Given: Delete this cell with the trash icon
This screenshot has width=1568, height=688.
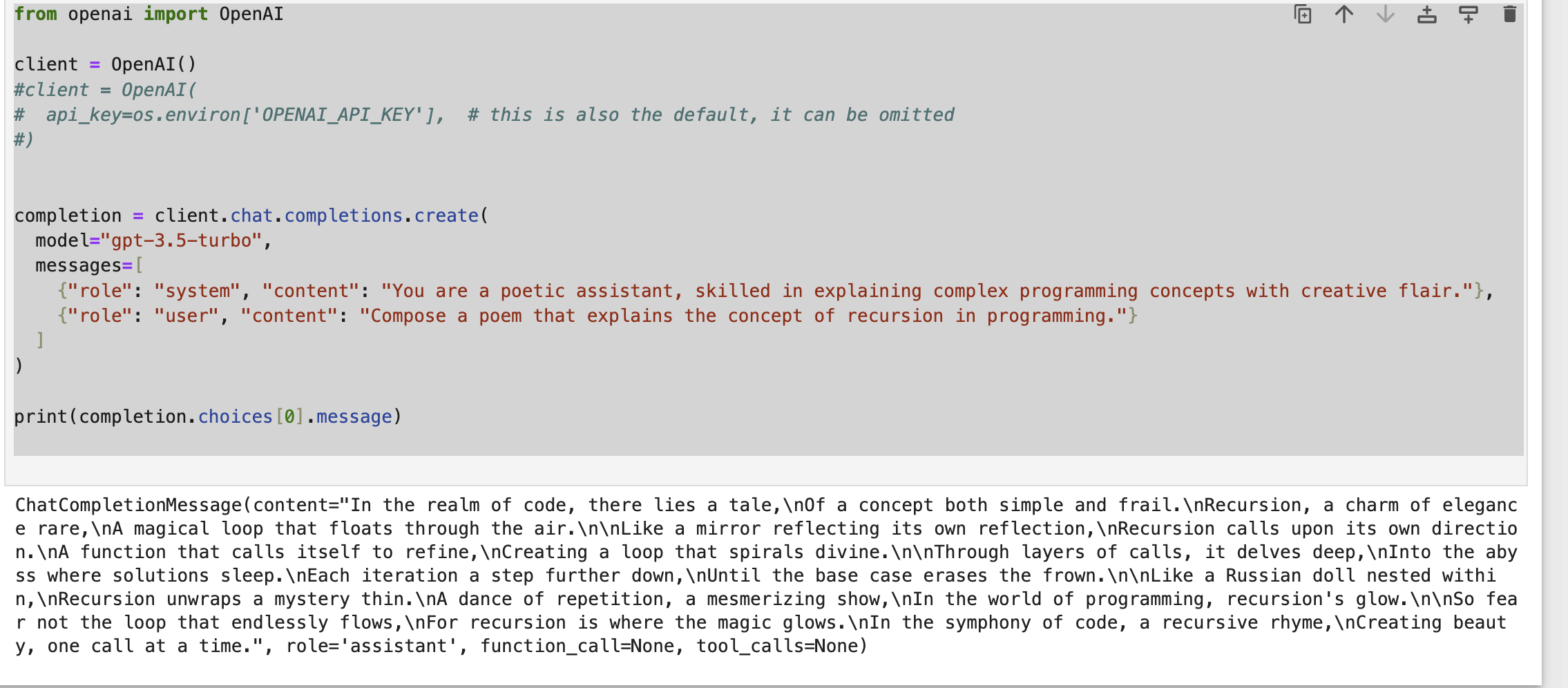Looking at the screenshot, I should pyautogui.click(x=1509, y=15).
